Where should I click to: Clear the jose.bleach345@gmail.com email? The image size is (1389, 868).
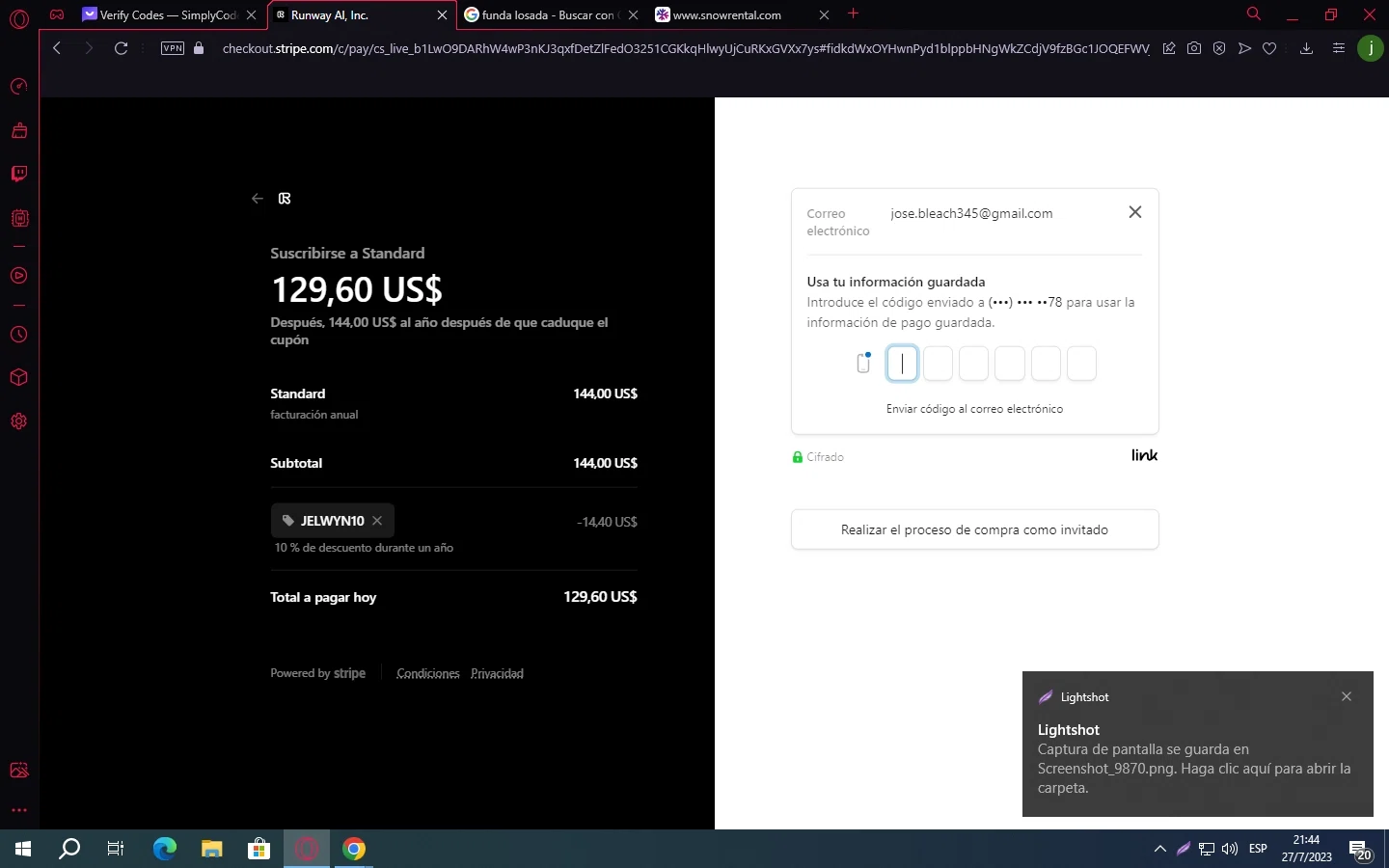click(x=1135, y=212)
